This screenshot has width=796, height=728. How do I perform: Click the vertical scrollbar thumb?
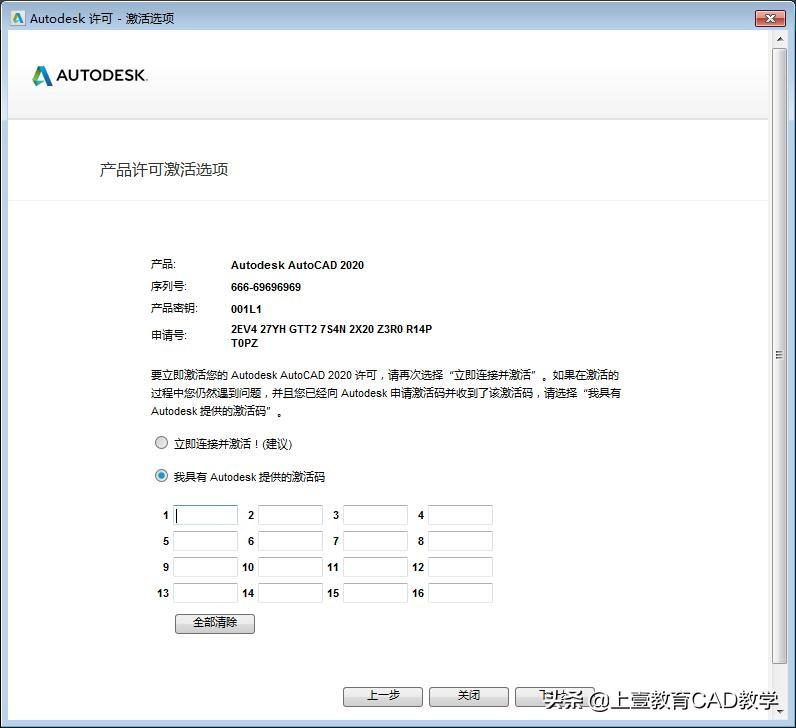pyautogui.click(x=780, y=355)
